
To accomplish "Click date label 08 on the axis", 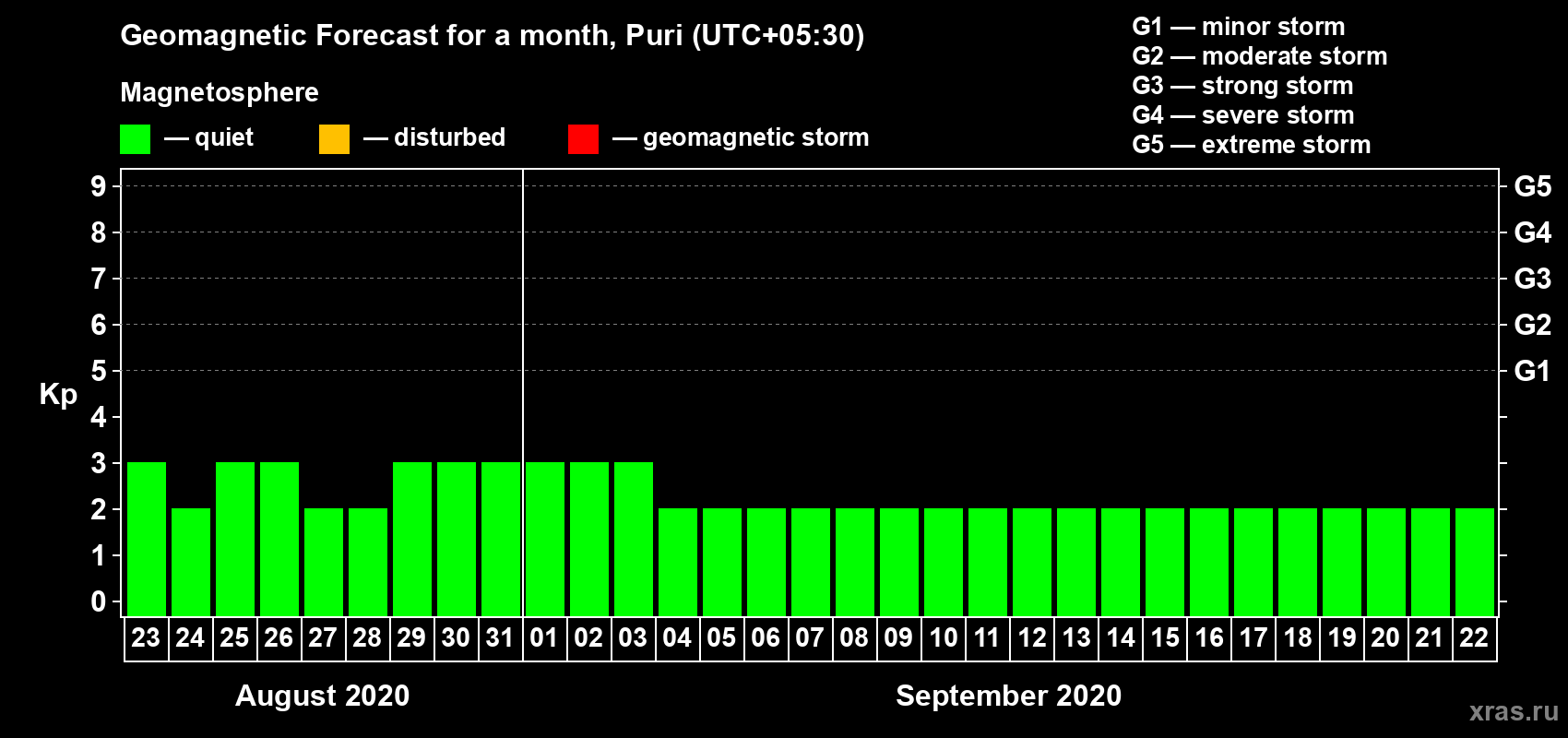I will 854,638.
